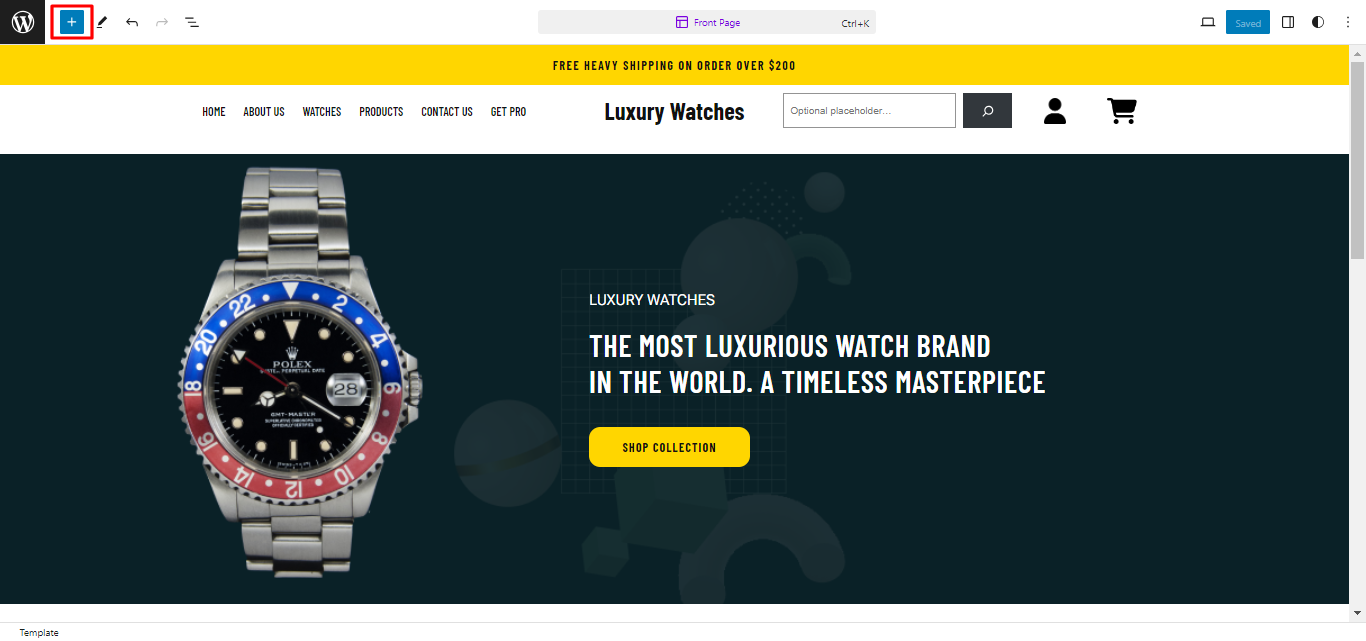The image size is (1366, 641).
Task: Click the Undo arrow icon
Action: coord(132,22)
